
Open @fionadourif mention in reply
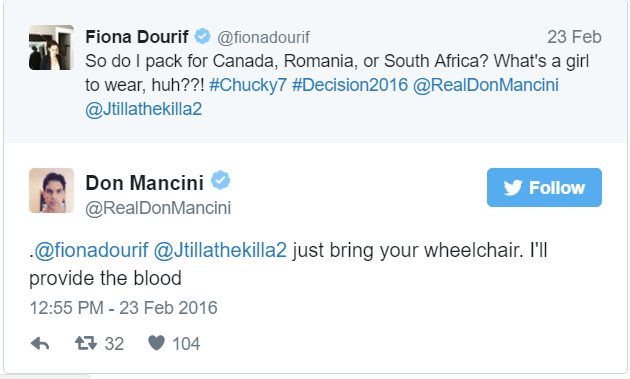[x=91, y=250]
